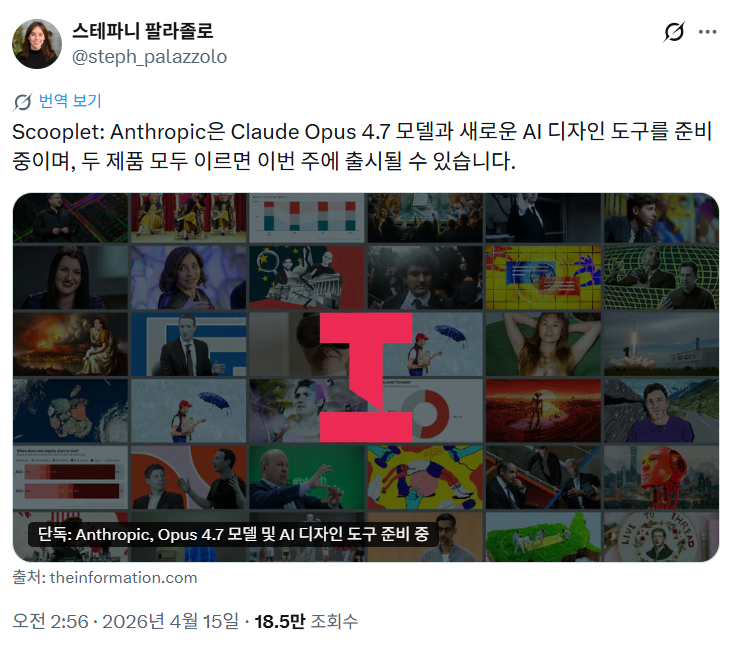This screenshot has width=733, height=649.
Task: Click the red Information logo on the card
Action: (x=366, y=377)
